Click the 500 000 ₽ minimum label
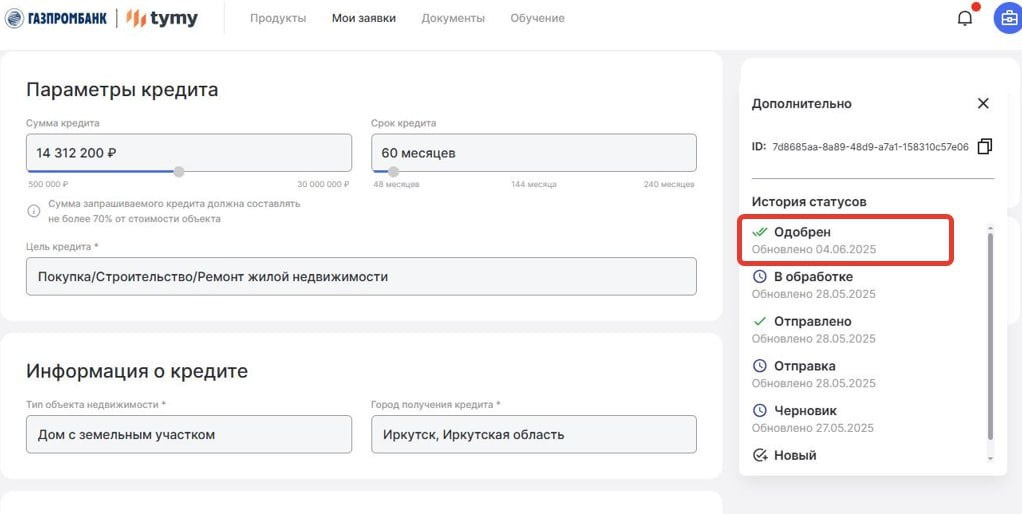This screenshot has width=1022, height=514. 48,184
